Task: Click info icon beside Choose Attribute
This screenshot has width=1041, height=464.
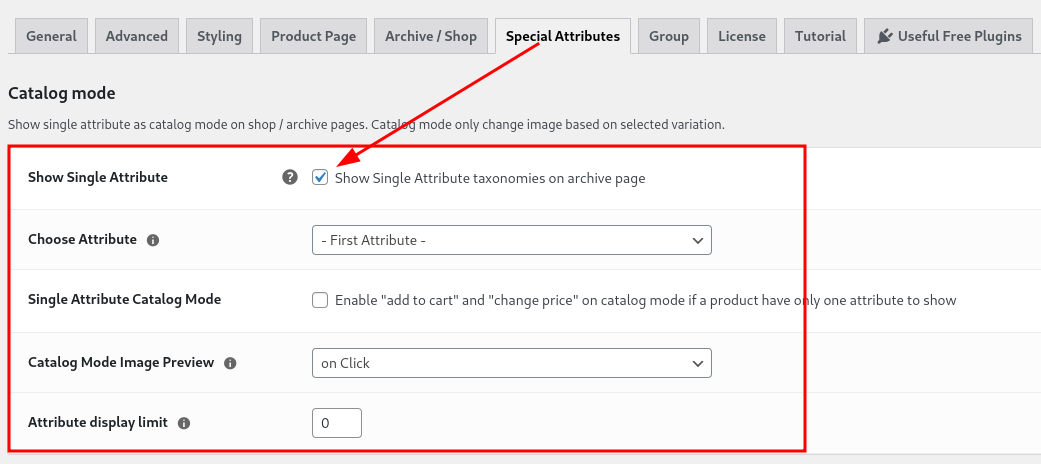Action: point(153,240)
